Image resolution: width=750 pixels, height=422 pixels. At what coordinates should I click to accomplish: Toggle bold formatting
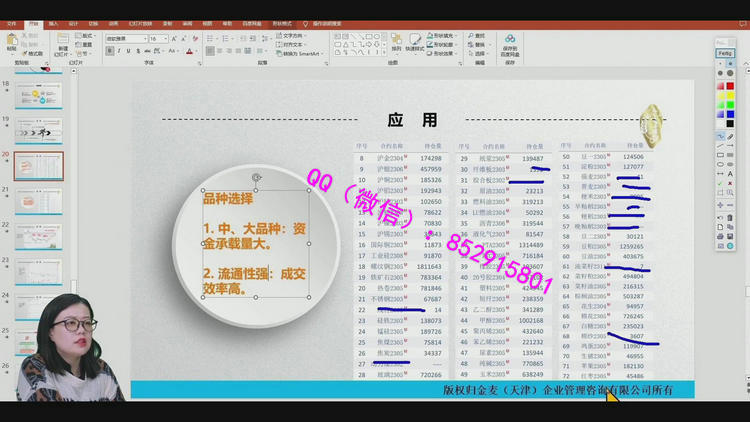pyautogui.click(x=110, y=51)
